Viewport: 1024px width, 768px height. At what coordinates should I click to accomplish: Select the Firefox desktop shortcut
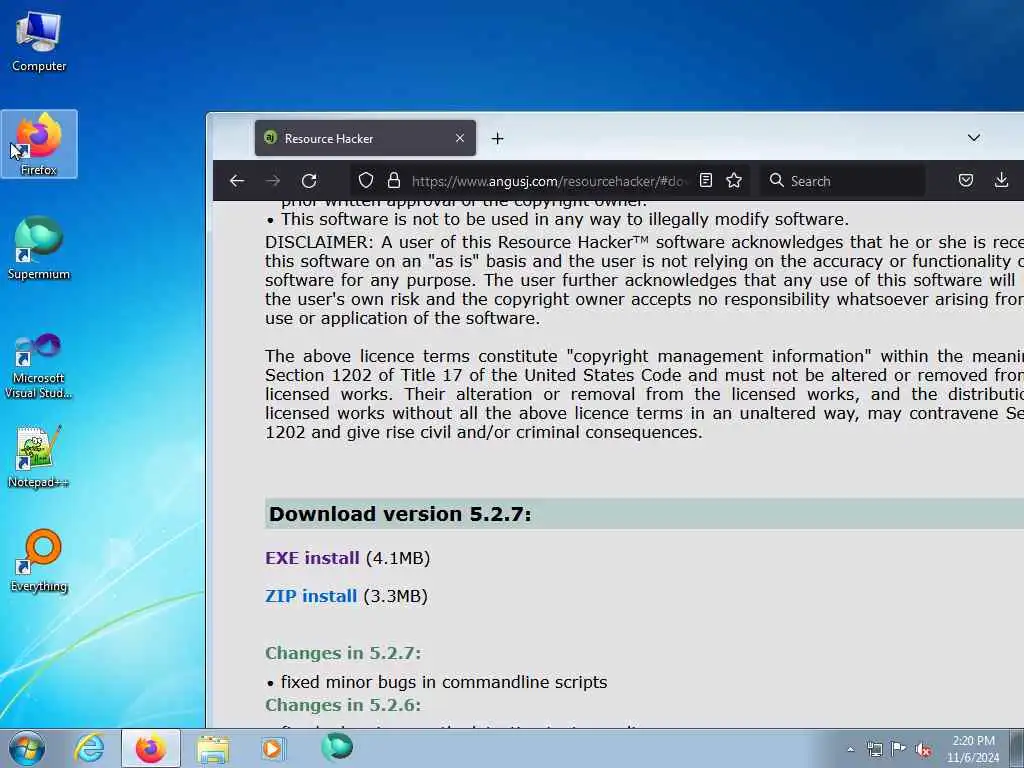(39, 144)
